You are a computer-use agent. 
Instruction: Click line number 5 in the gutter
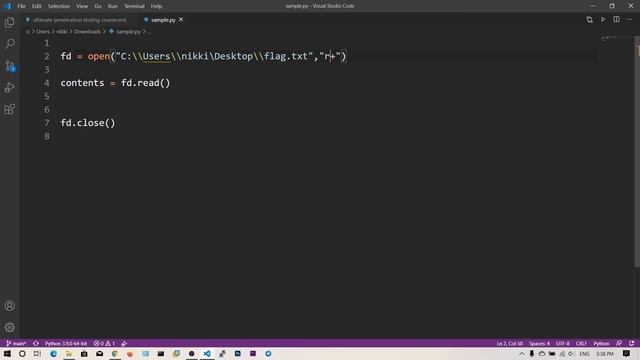click(47, 96)
